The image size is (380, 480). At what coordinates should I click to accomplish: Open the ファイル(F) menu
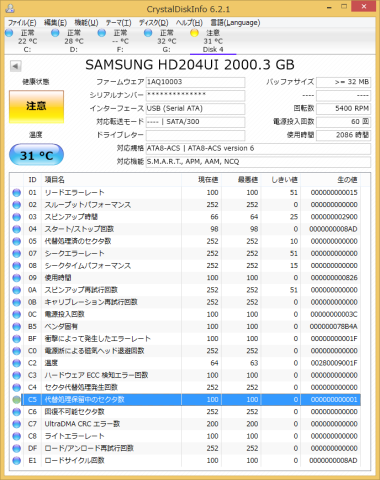pyautogui.click(x=22, y=23)
